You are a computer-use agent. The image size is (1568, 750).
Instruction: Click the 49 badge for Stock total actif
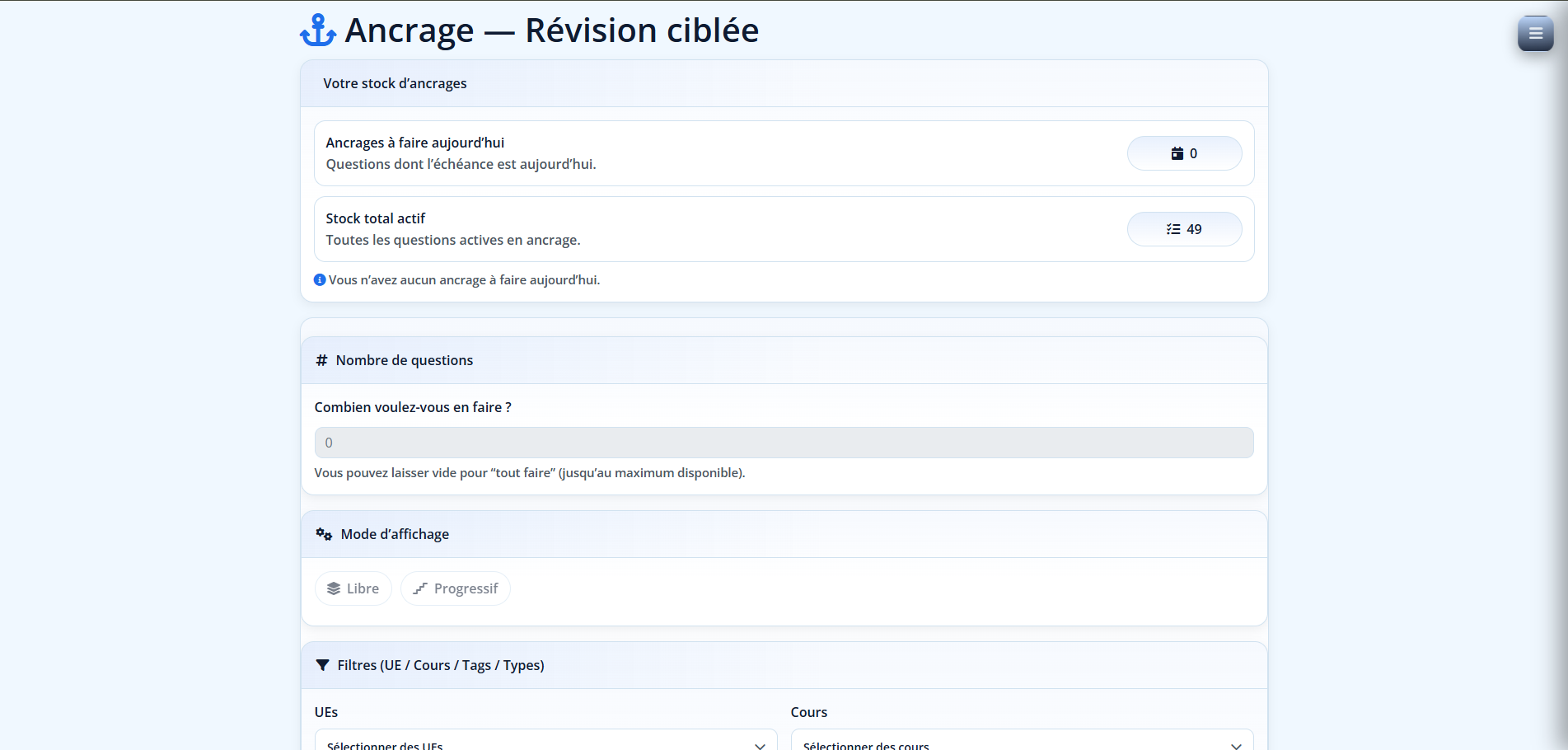pos(1184,229)
